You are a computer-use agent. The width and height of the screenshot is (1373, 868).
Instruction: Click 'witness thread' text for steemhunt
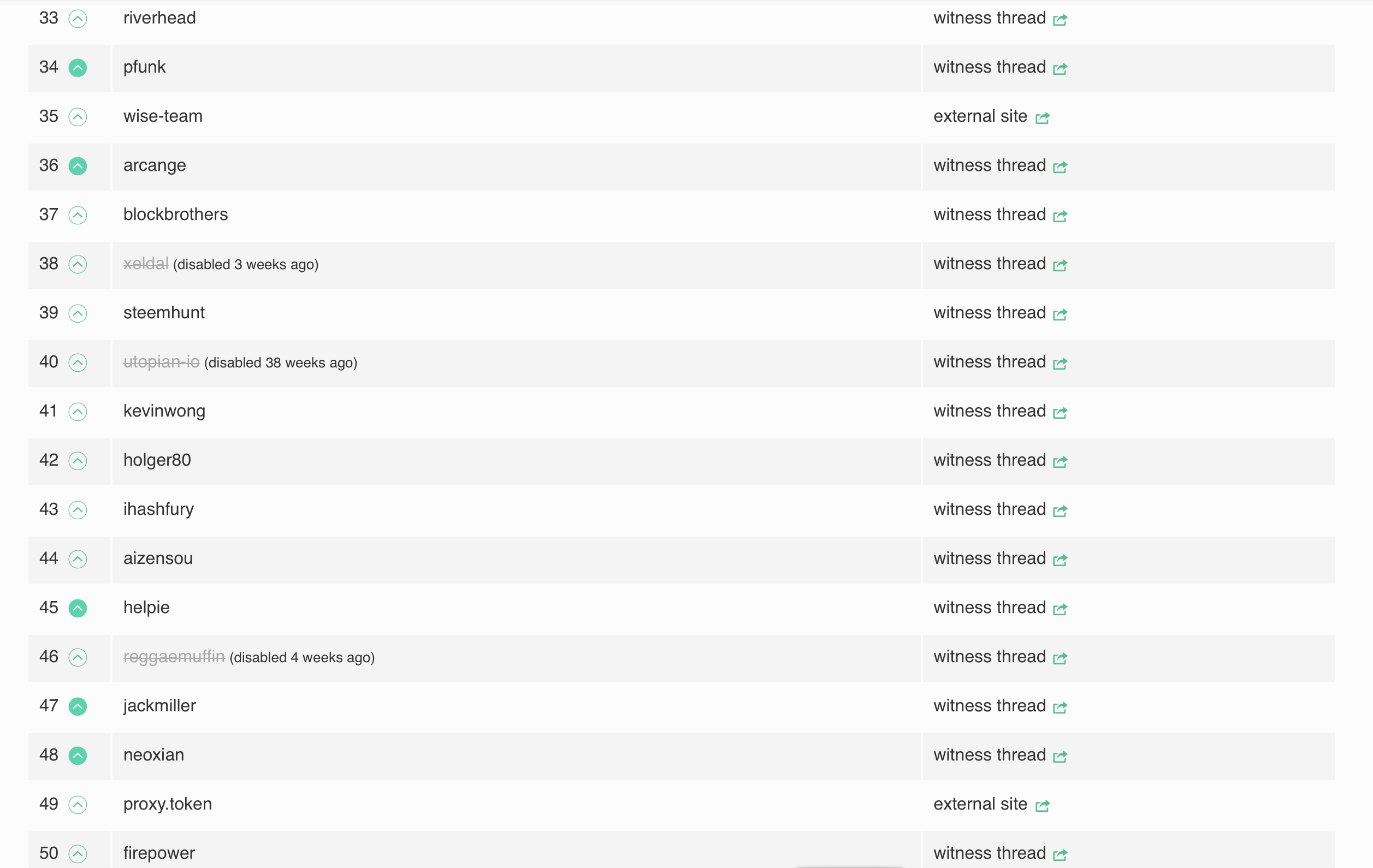pos(989,313)
